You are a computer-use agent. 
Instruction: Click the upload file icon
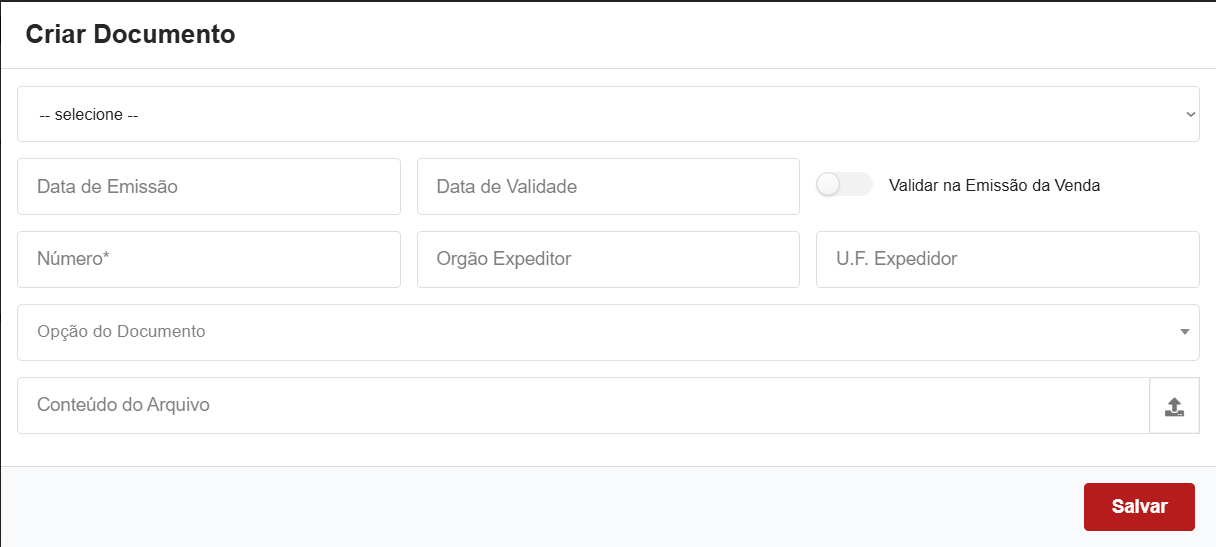1174,406
